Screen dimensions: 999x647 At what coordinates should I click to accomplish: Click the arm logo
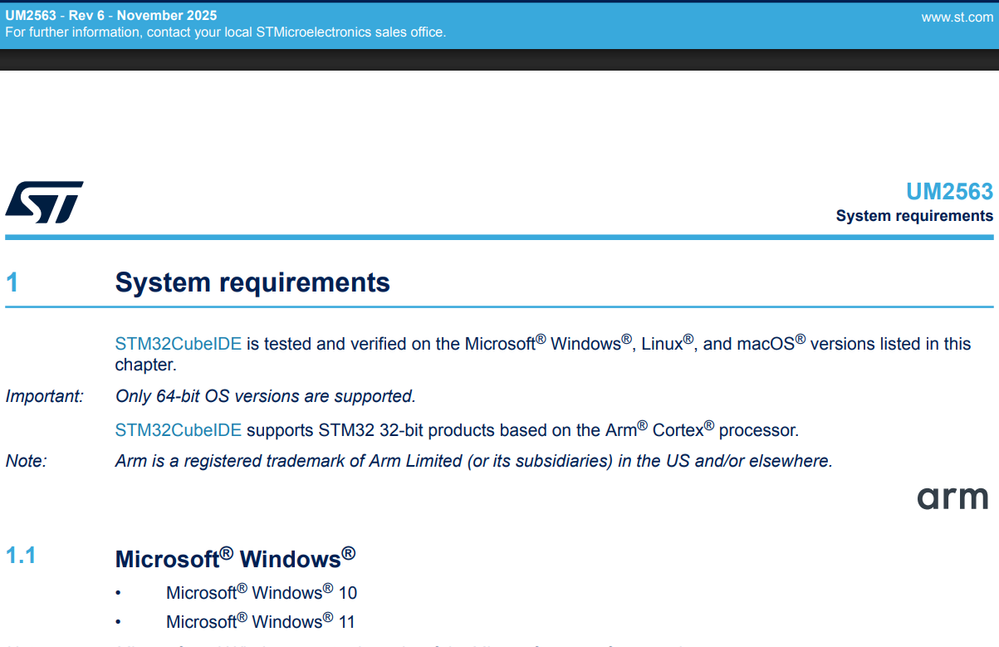pos(952,498)
